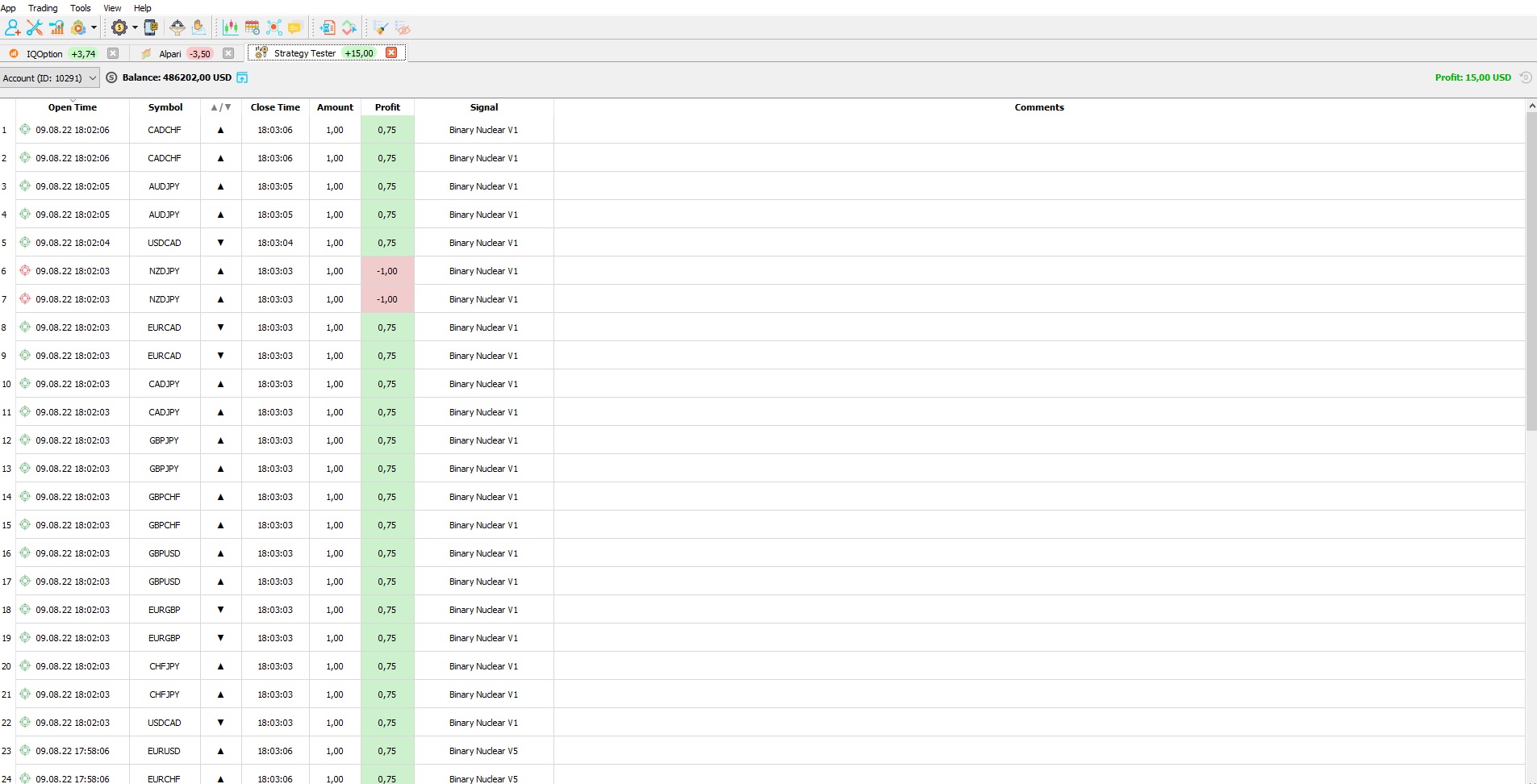The image size is (1537, 784).
Task: Sort by the up/down direction column header
Action: tap(220, 107)
